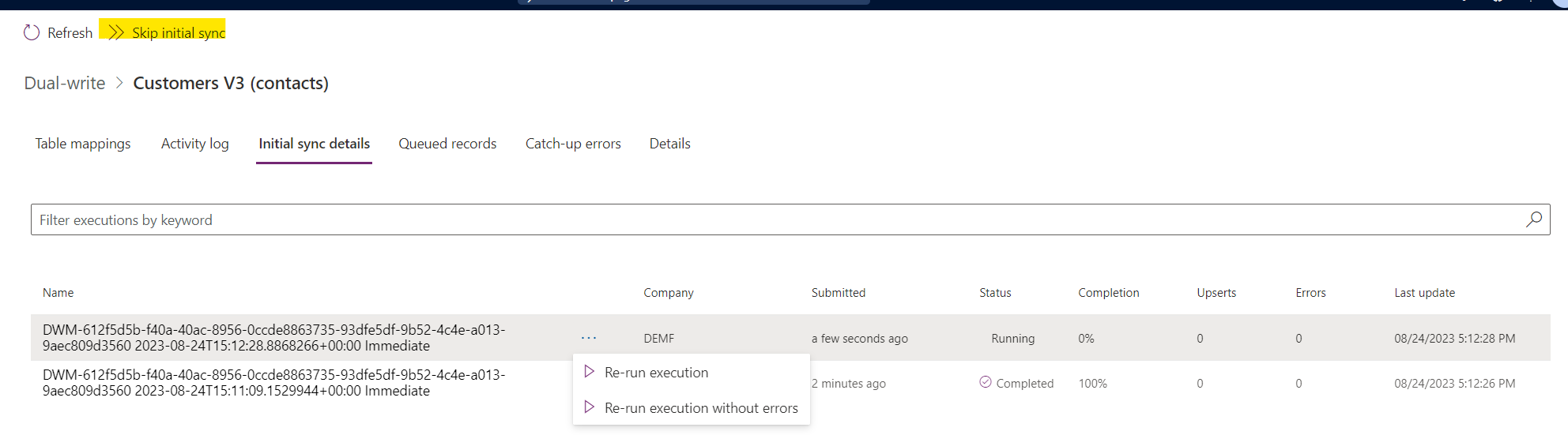Select the execution dated 15:12:28 Immediate
Screen dimensions: 1568x435
(x=274, y=338)
